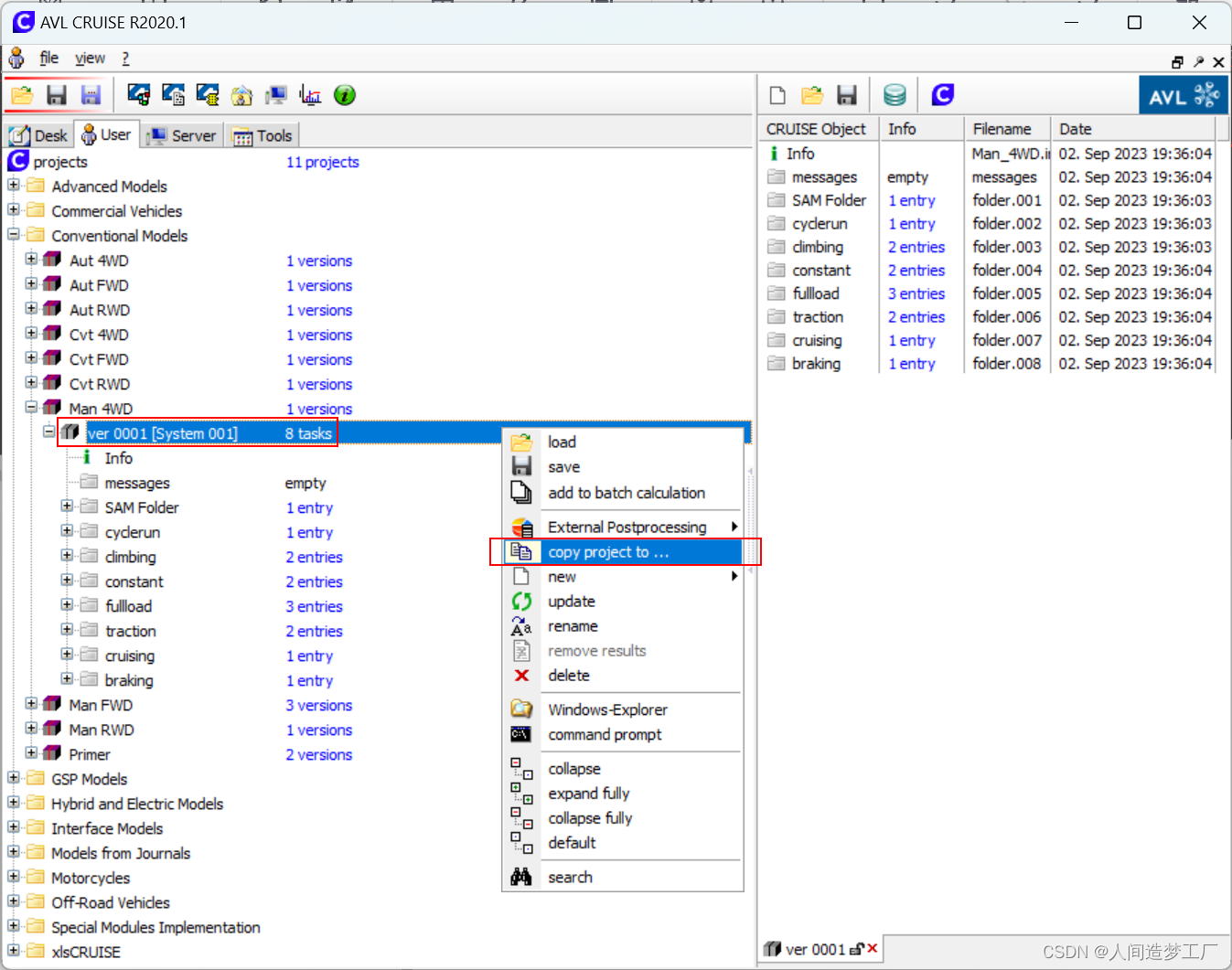Click the toolbar icon with traffic light overlay

pos(139,95)
